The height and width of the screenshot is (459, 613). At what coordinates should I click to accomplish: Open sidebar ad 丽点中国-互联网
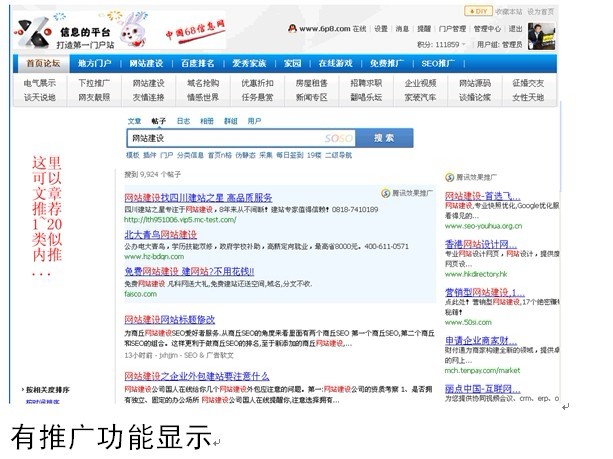click(482, 389)
